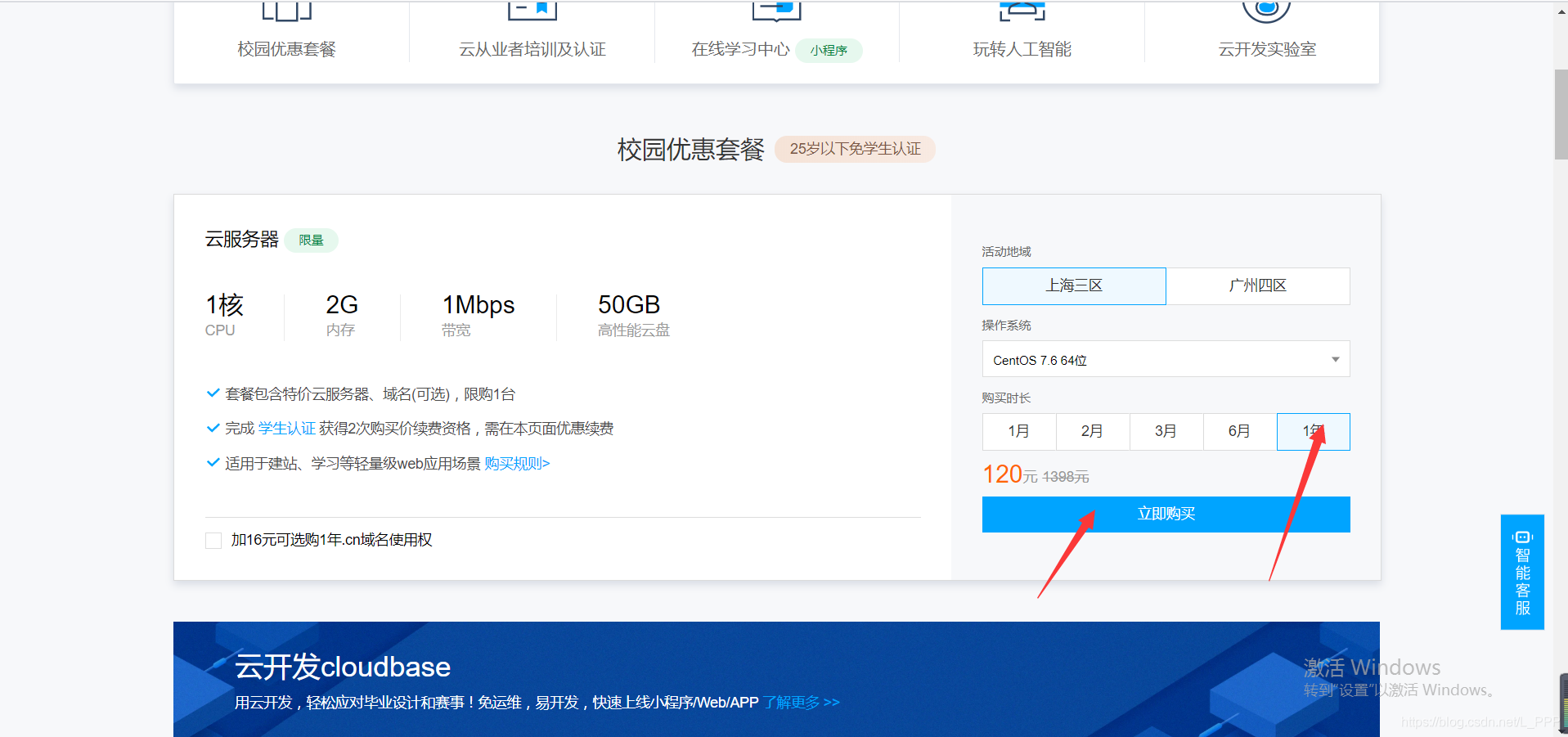Image resolution: width=1568 pixels, height=737 pixels.
Task: Select the 1月 purchase duration
Action: pos(1018,431)
